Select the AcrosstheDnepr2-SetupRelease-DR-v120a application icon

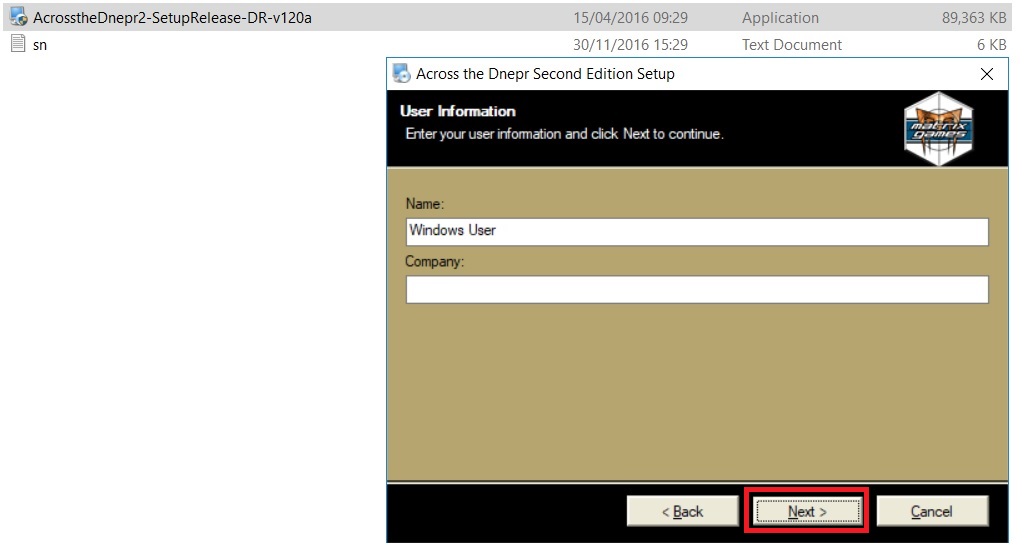18,17
